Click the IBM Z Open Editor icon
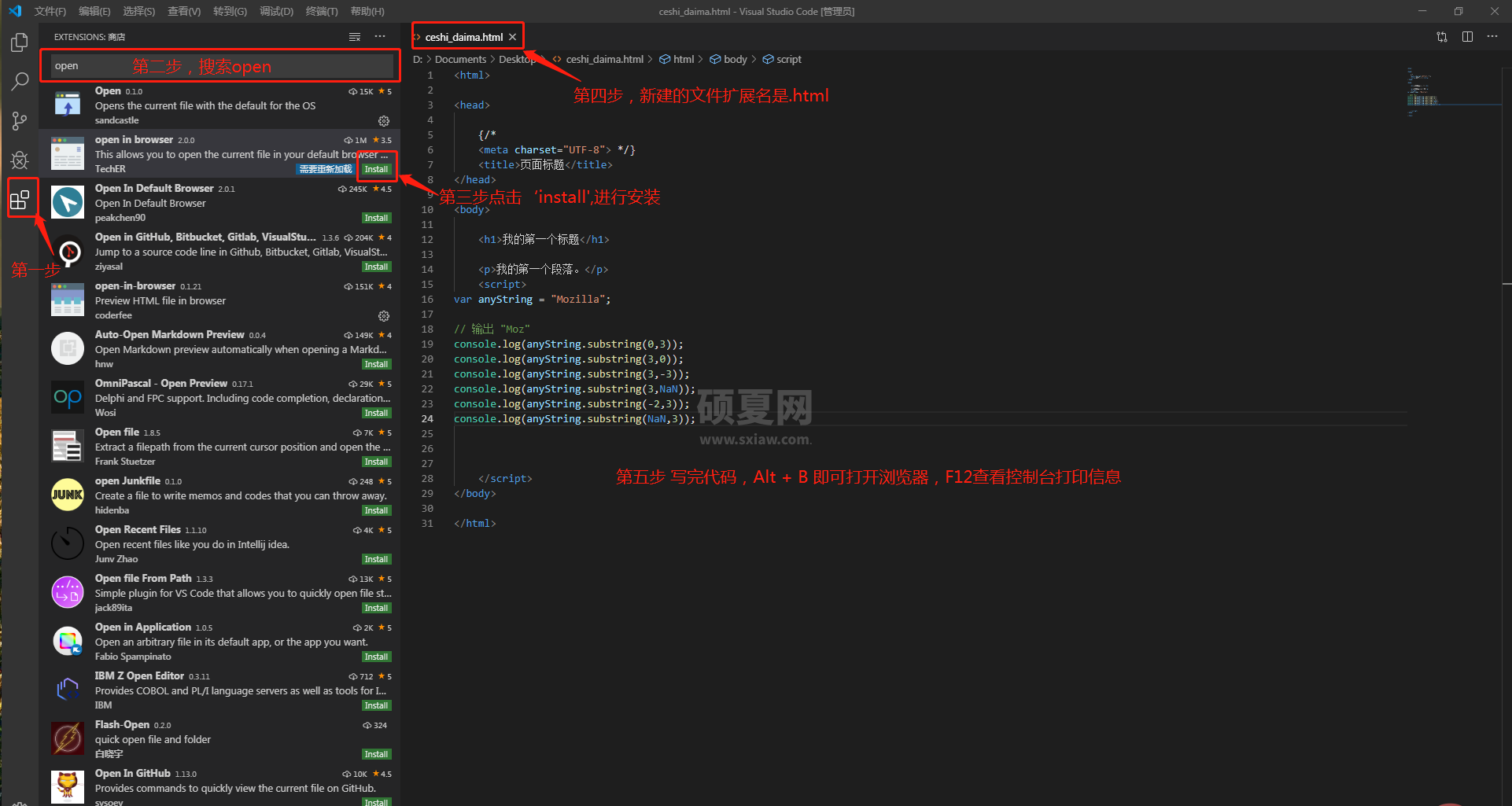 [x=68, y=690]
